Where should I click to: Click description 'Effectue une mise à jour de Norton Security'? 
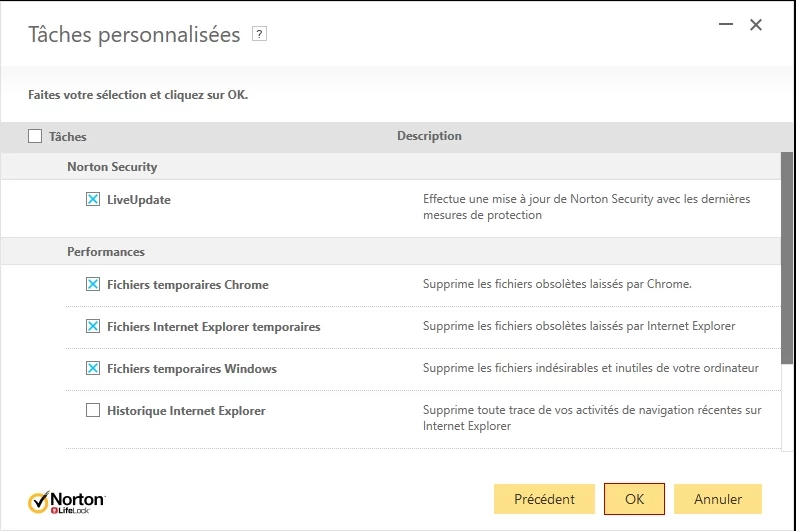(x=586, y=207)
